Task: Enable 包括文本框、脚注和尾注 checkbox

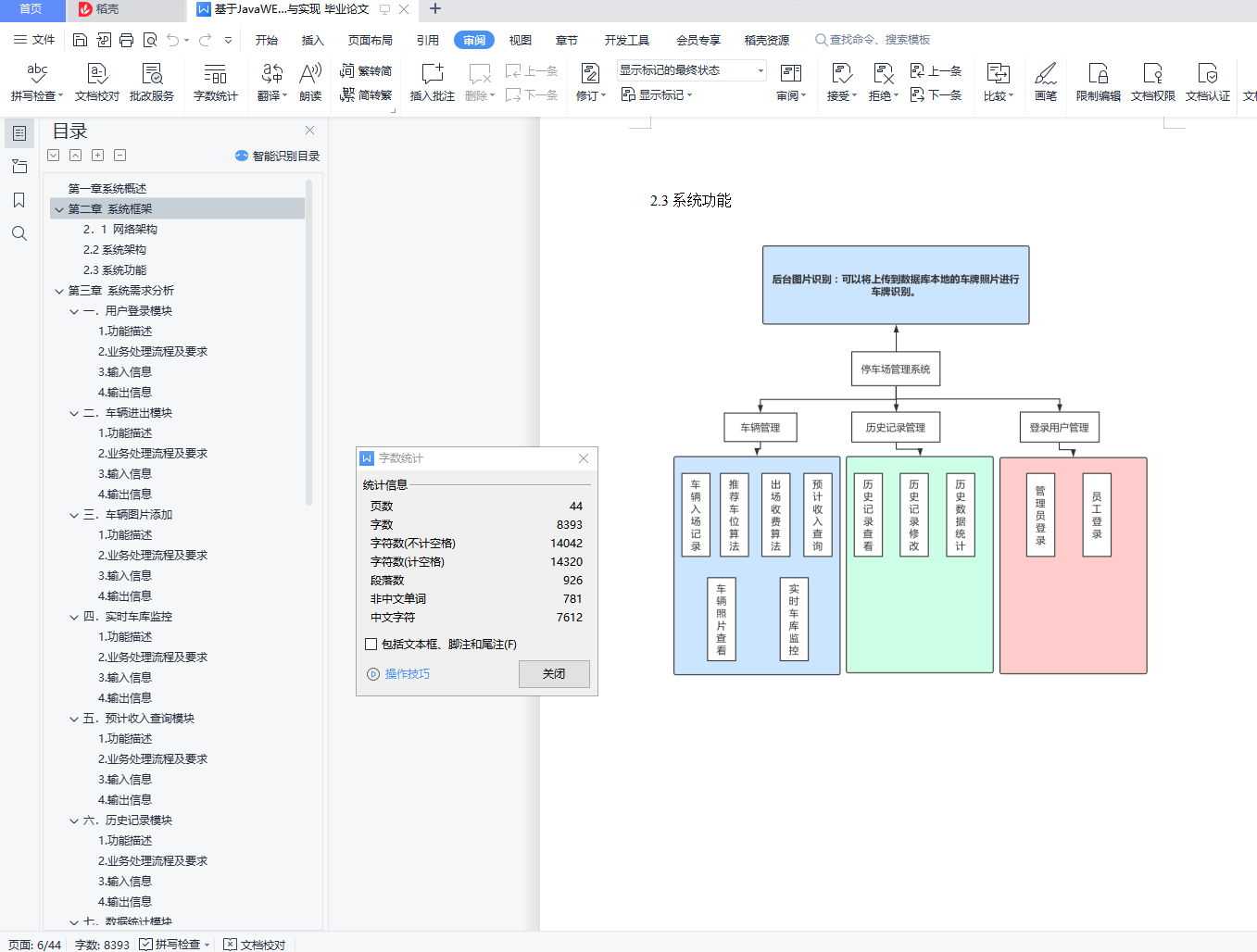Action: click(371, 645)
